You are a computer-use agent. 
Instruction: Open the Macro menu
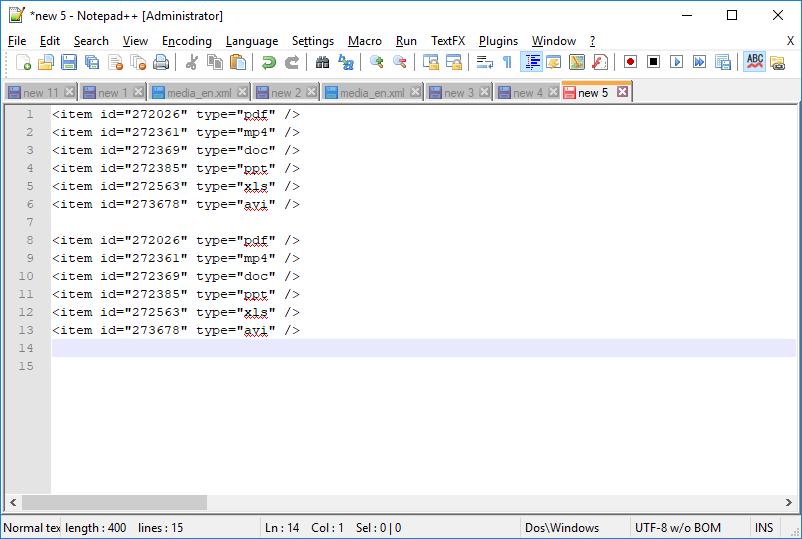pos(365,41)
